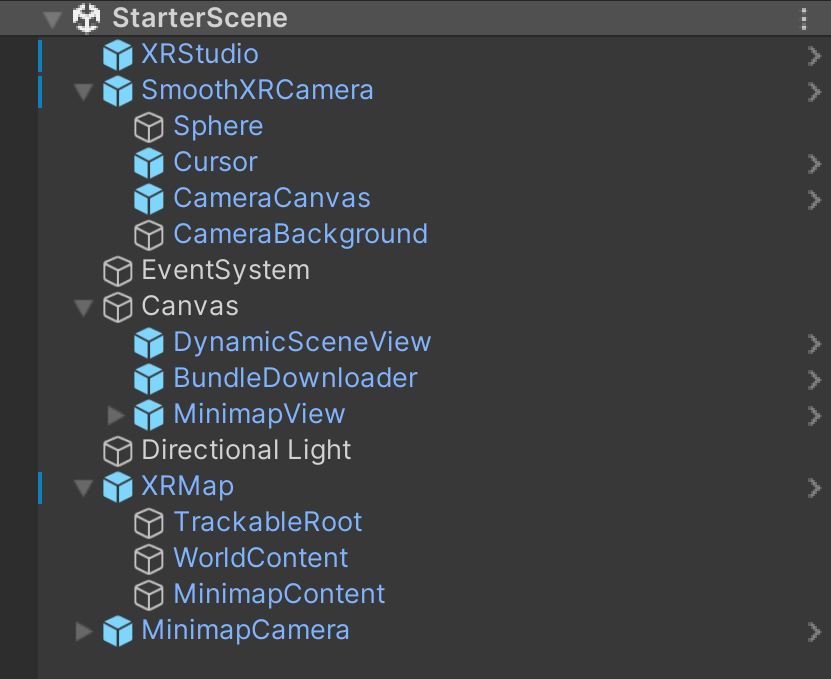Viewport: 831px width, 679px height.
Task: Click the MinimapCamera blue cube icon
Action: 118,631
